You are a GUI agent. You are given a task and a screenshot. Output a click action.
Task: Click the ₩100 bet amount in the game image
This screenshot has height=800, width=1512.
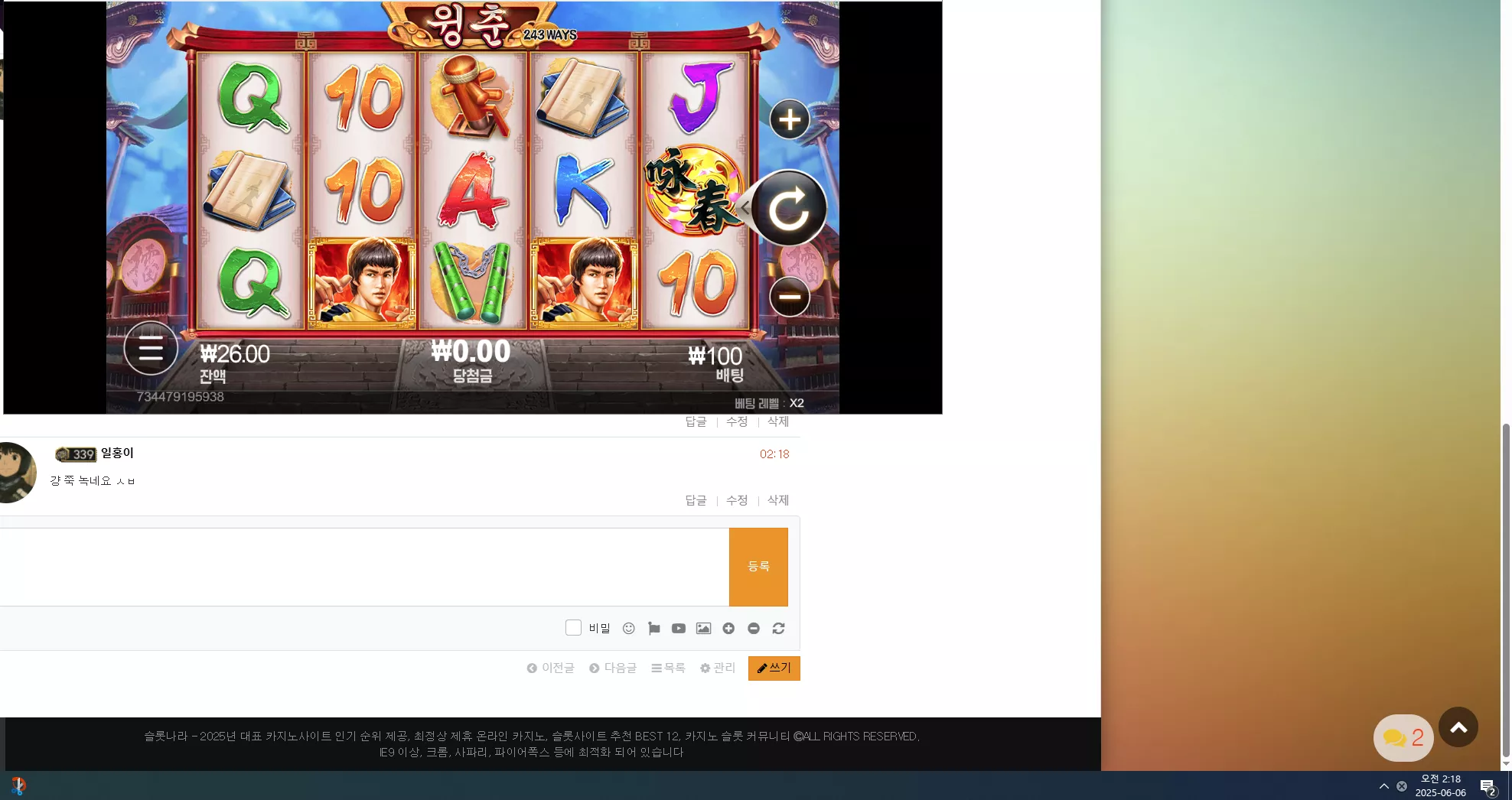pyautogui.click(x=715, y=356)
